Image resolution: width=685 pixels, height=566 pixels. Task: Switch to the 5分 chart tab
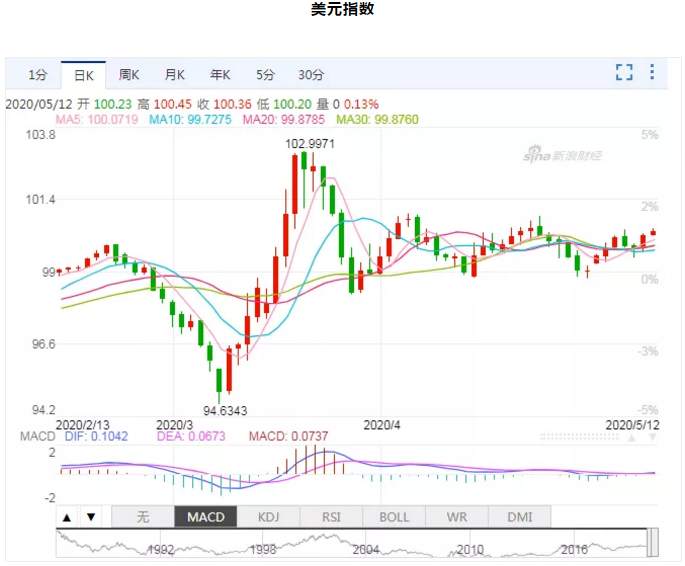coord(265,75)
